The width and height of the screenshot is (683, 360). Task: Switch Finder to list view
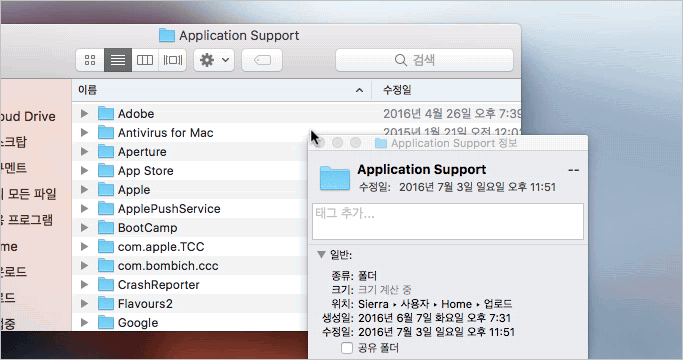(x=118, y=60)
